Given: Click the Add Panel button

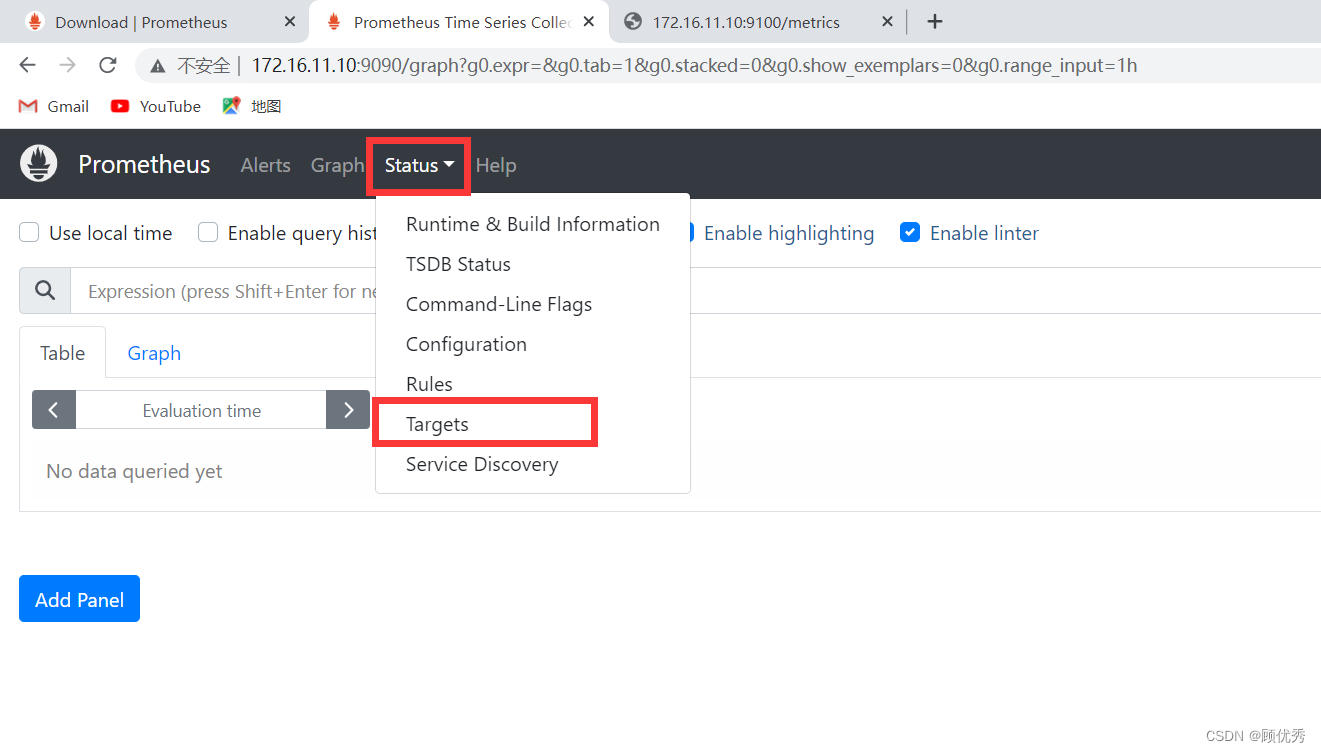Looking at the screenshot, I should (x=79, y=598).
